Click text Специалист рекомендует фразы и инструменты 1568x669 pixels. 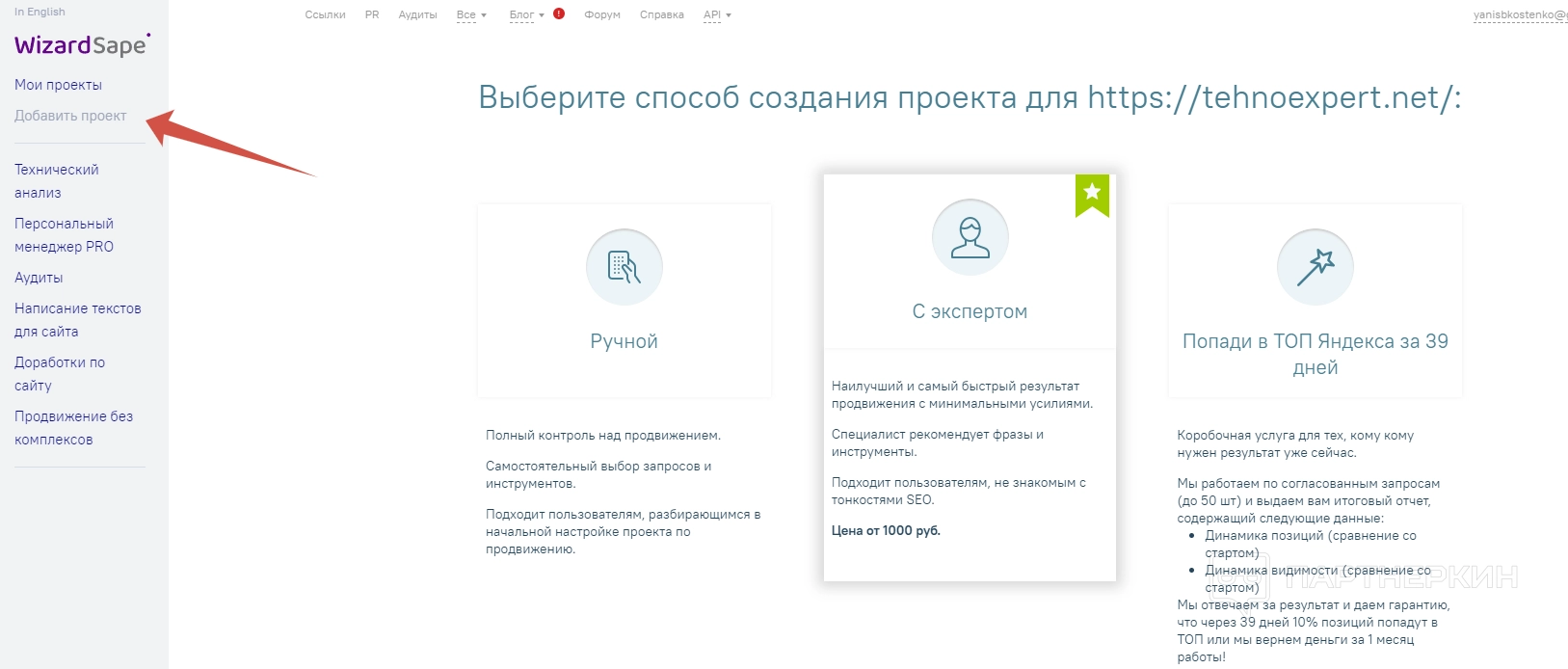938,443
